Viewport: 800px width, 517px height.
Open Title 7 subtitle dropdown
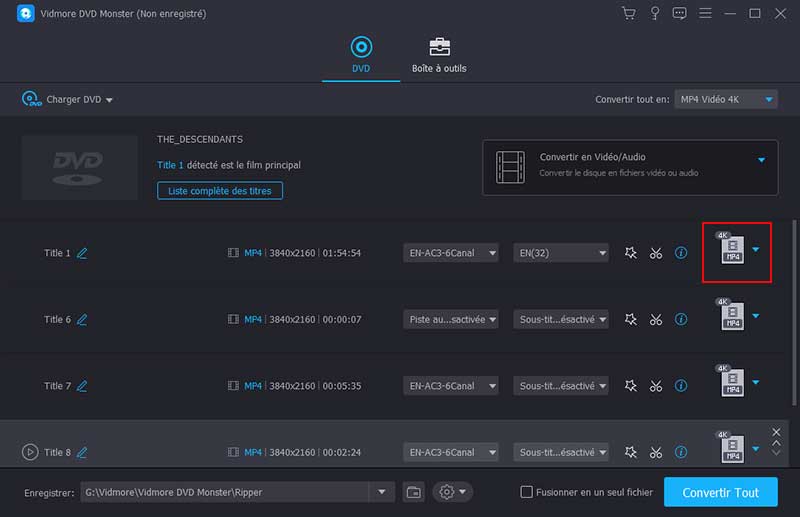pos(561,386)
